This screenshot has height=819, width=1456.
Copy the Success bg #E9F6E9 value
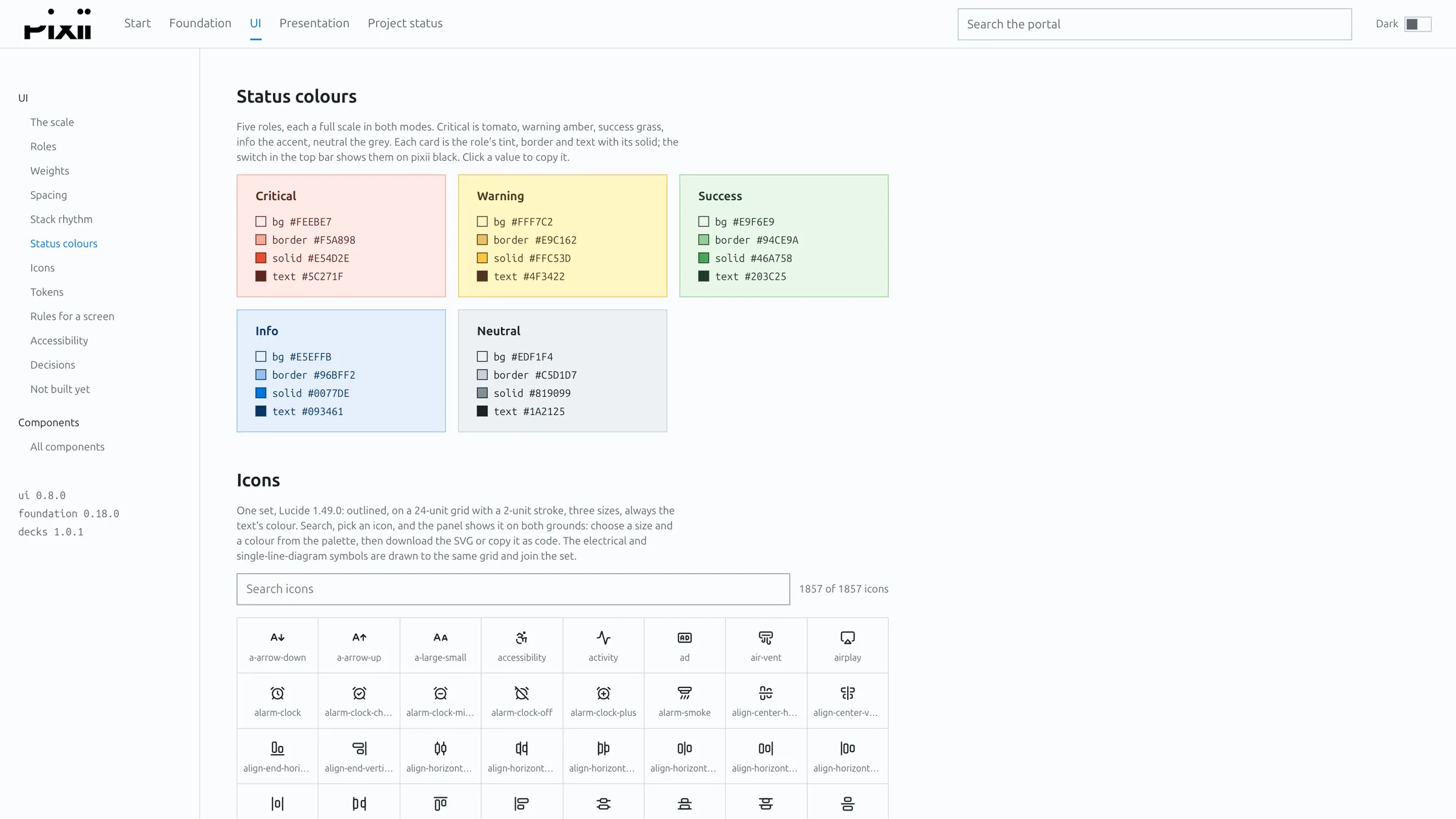point(744,222)
